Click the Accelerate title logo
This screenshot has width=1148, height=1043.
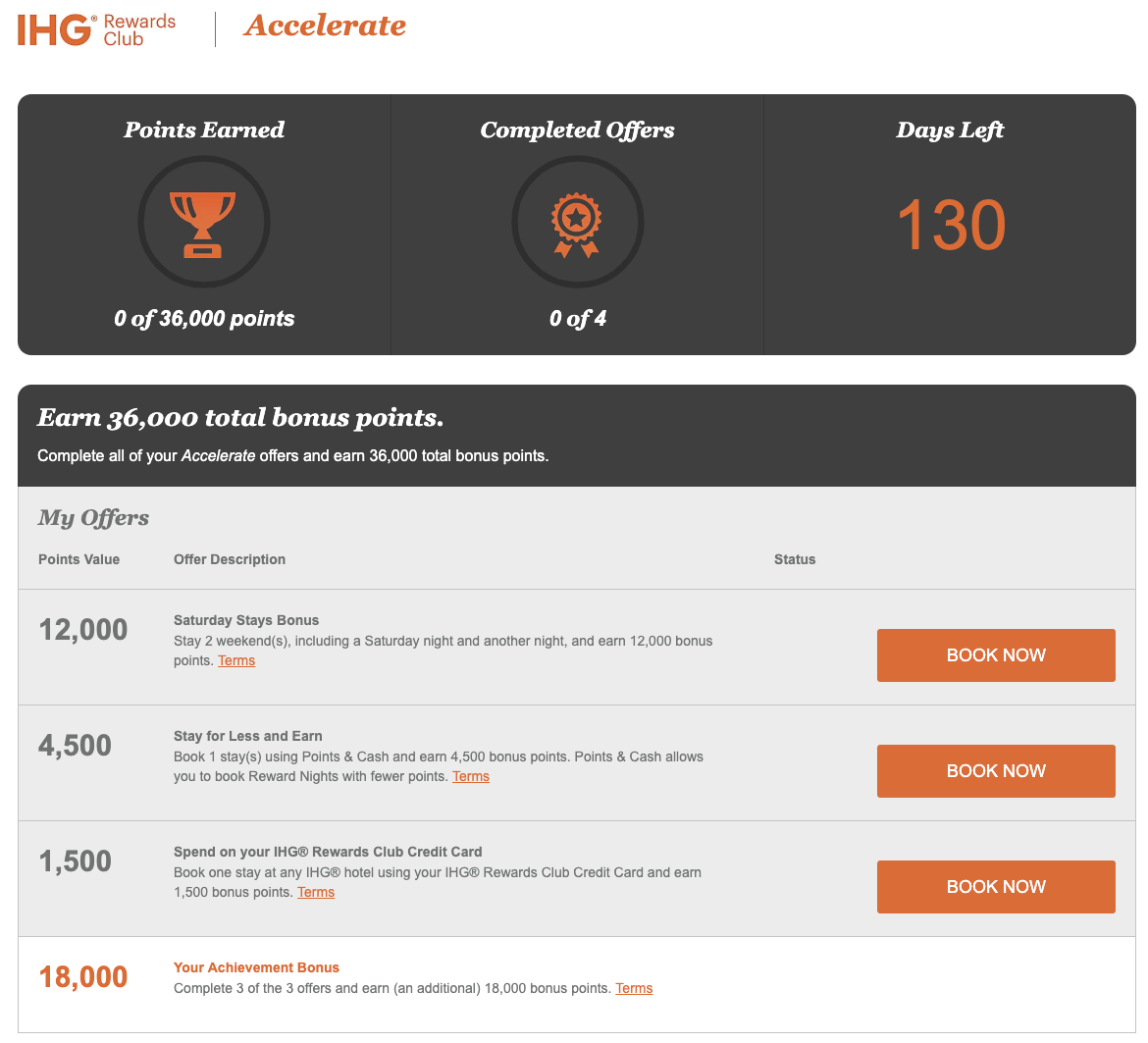325,26
